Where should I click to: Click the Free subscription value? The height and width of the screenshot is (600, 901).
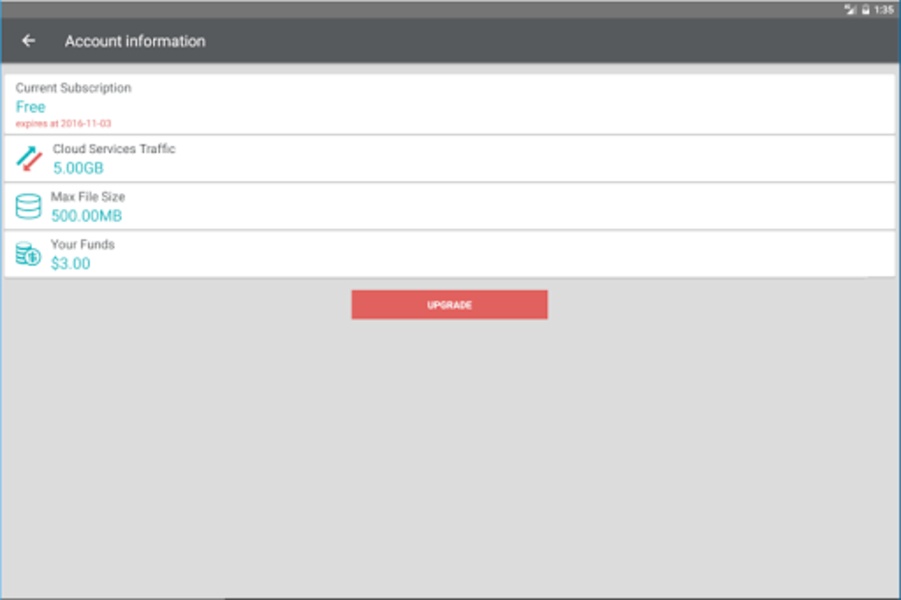coord(30,107)
